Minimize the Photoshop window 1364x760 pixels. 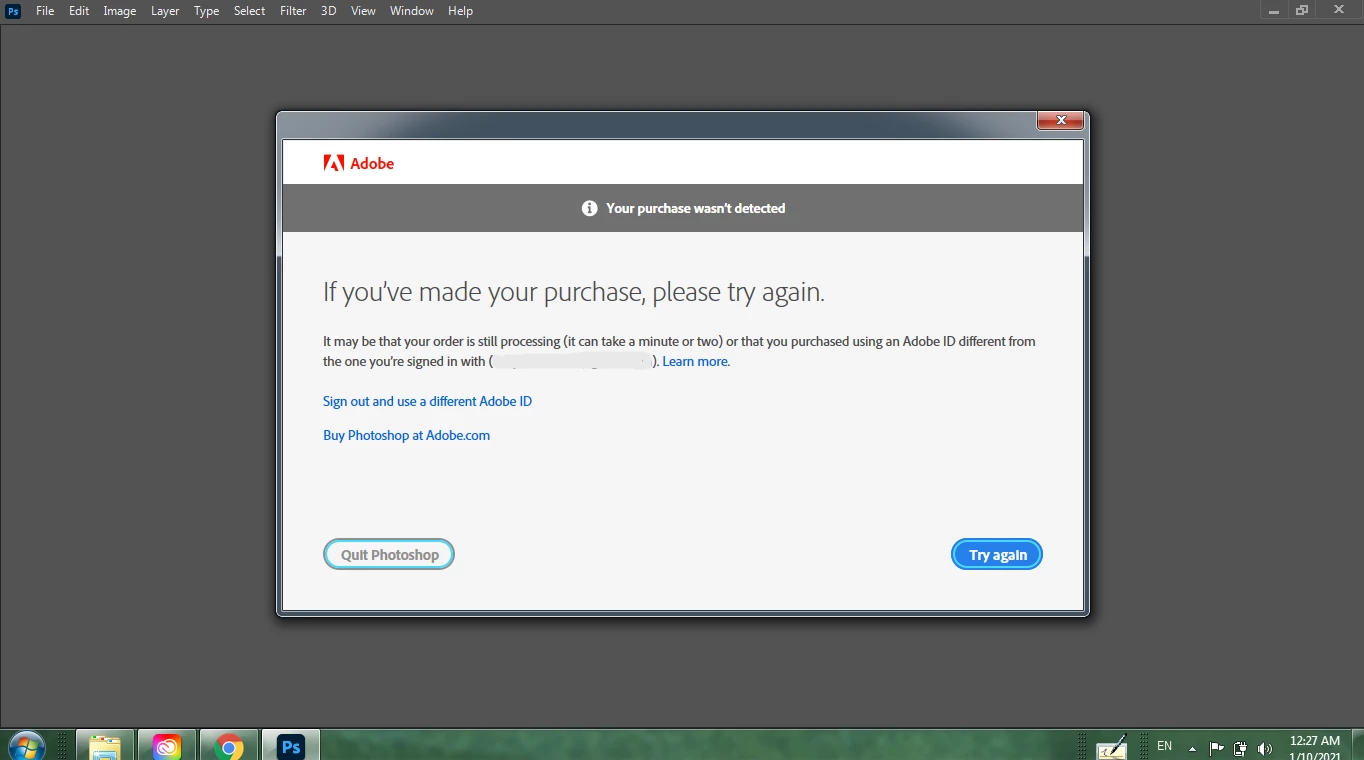[x=1274, y=11]
